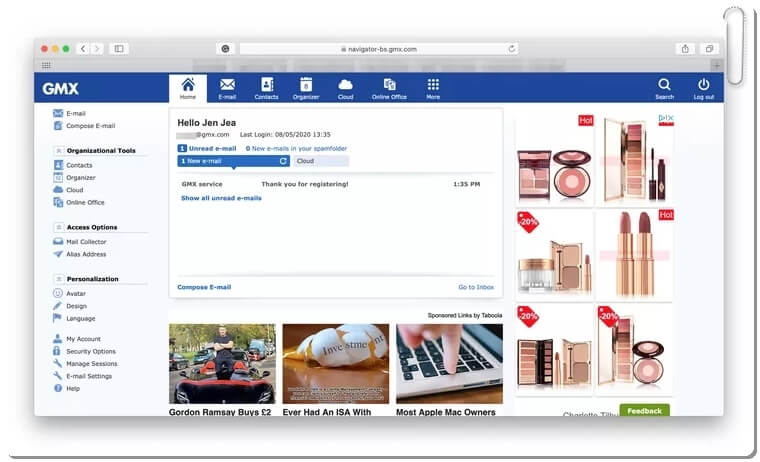Open the Gordon Ramsay sponsored thumbnail
The height and width of the screenshot is (462, 760).
coord(222,364)
